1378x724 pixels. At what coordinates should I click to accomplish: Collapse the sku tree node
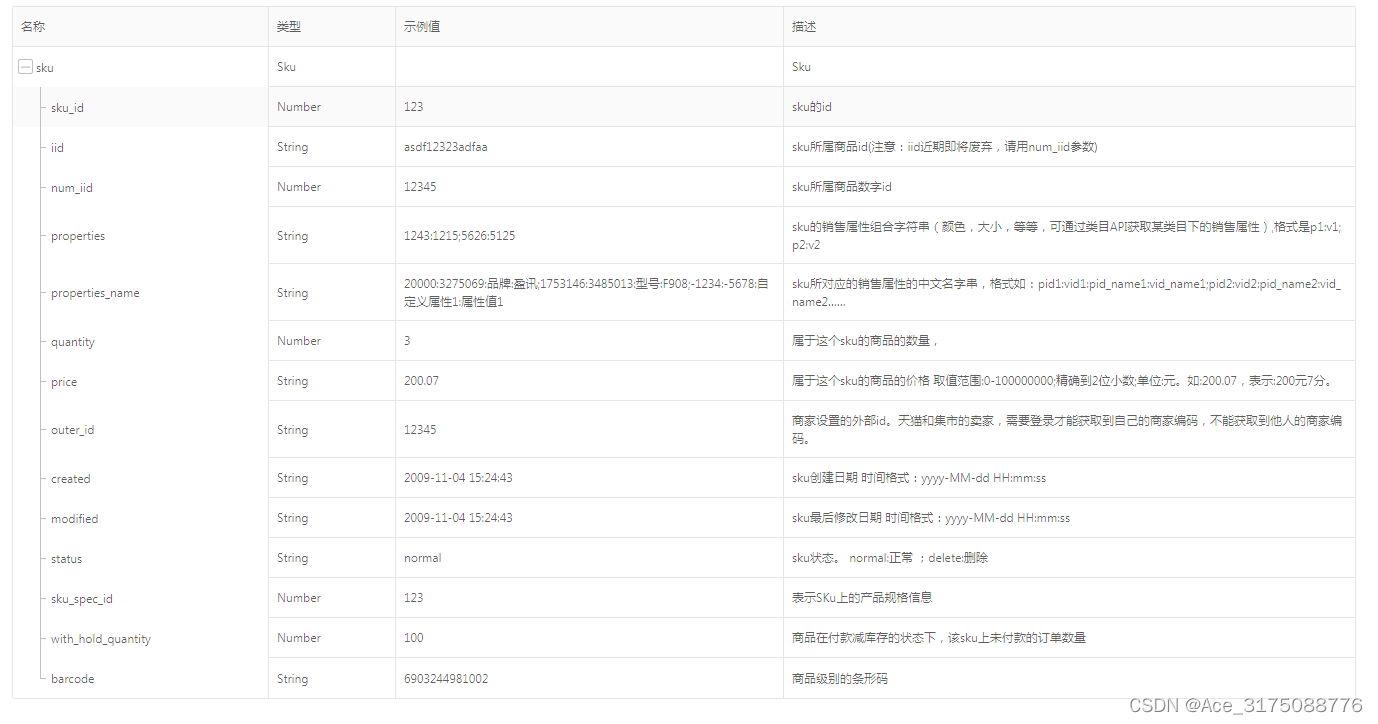[25, 66]
